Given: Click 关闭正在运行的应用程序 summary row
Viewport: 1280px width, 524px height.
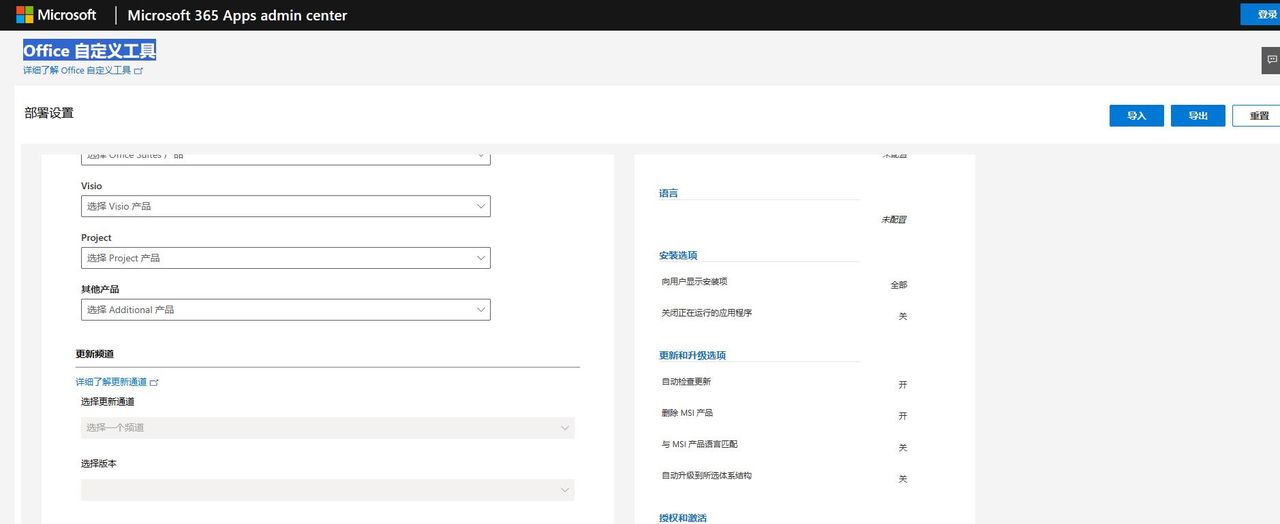Looking at the screenshot, I should 785,314.
